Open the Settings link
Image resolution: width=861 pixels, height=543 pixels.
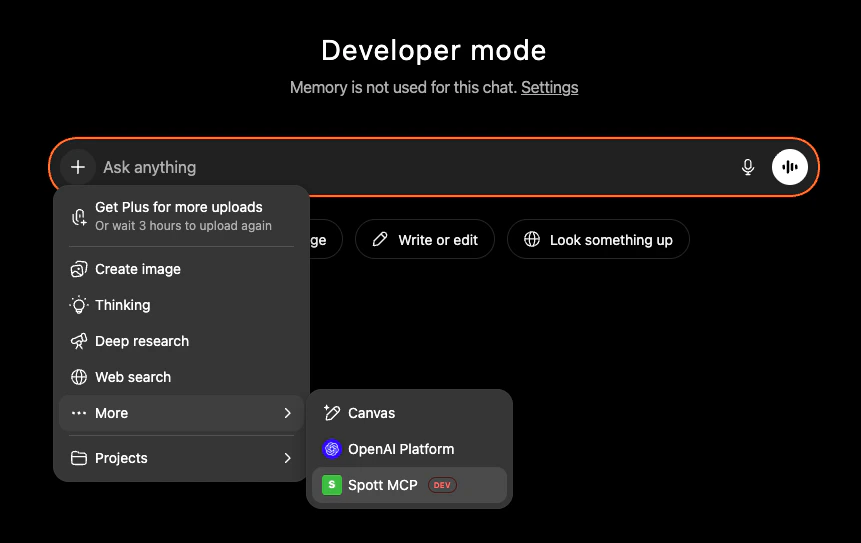click(550, 87)
